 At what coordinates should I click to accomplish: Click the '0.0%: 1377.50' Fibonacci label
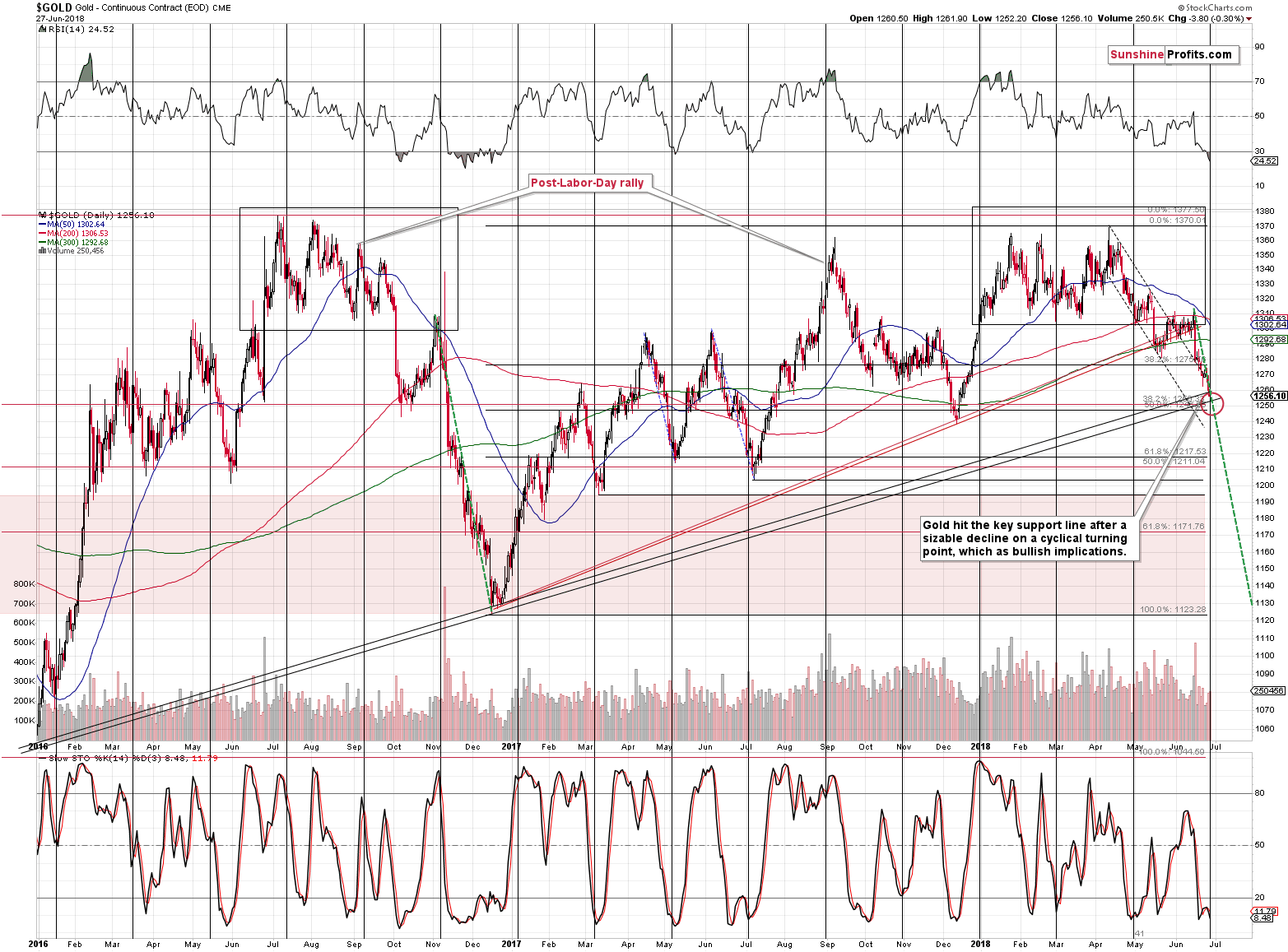pyautogui.click(x=1177, y=210)
